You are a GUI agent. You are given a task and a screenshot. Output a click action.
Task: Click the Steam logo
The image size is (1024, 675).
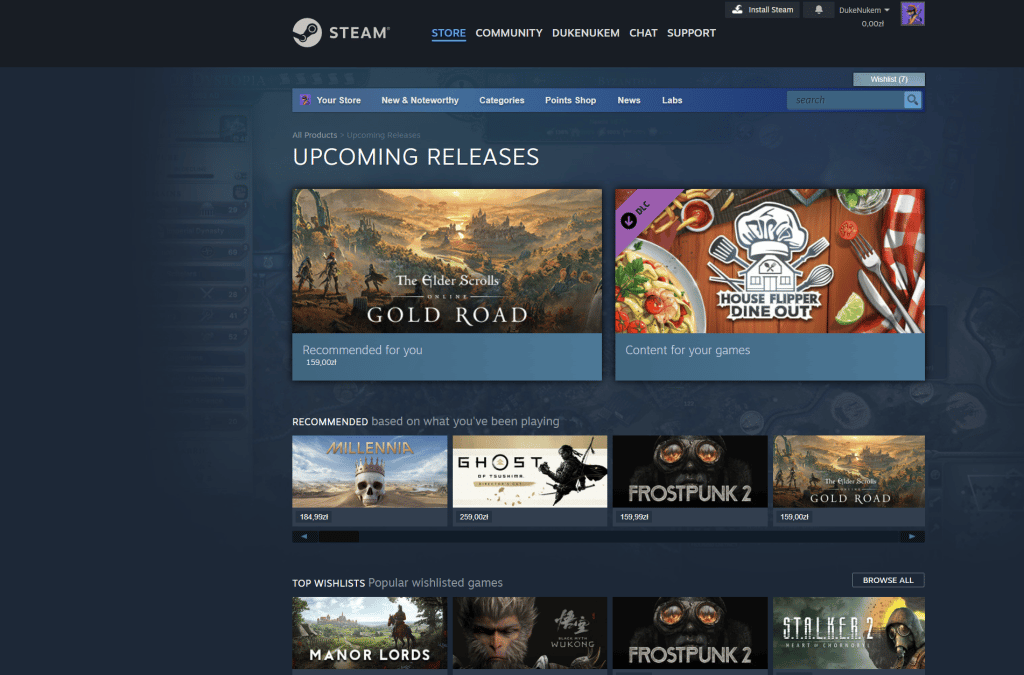[x=341, y=33]
